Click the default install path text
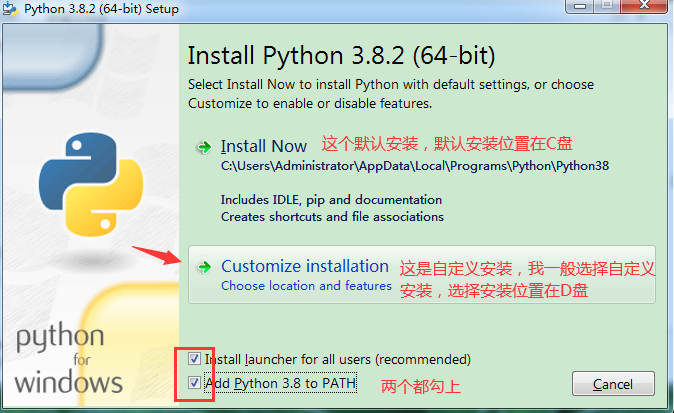The image size is (674, 413). [x=415, y=166]
